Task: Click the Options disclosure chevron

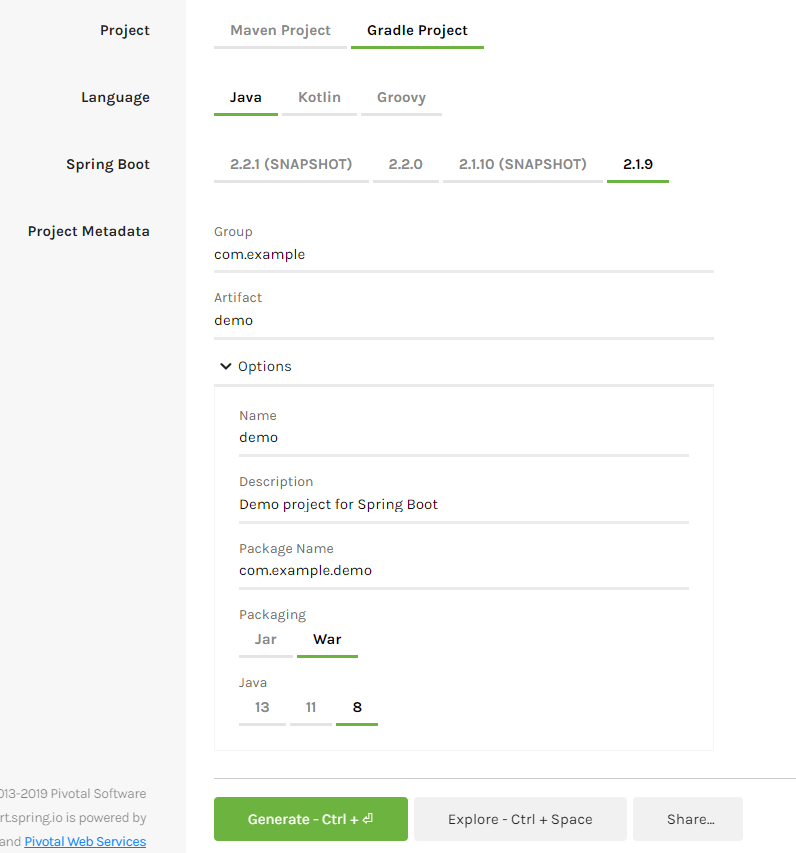Action: (x=226, y=366)
